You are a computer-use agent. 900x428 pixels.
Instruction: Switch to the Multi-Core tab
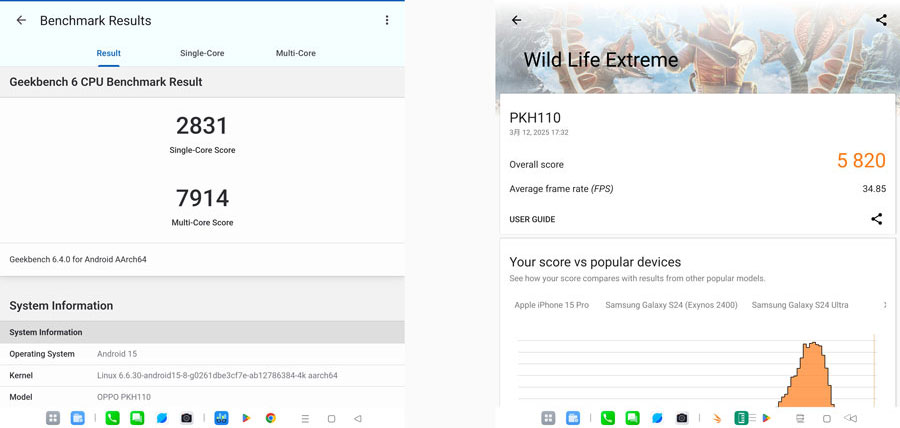(296, 53)
